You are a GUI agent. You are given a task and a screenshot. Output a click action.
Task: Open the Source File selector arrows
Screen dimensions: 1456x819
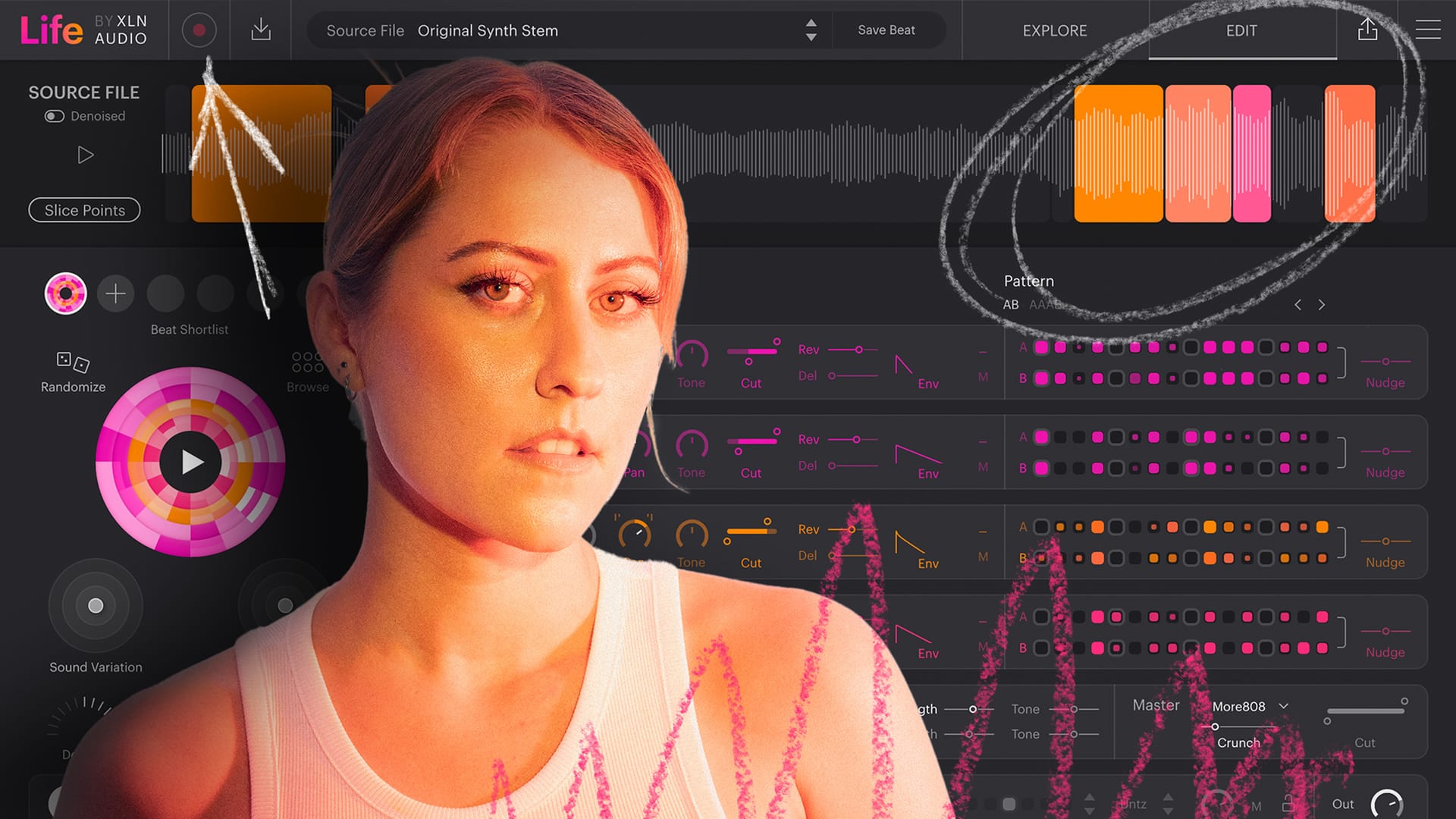click(x=811, y=30)
